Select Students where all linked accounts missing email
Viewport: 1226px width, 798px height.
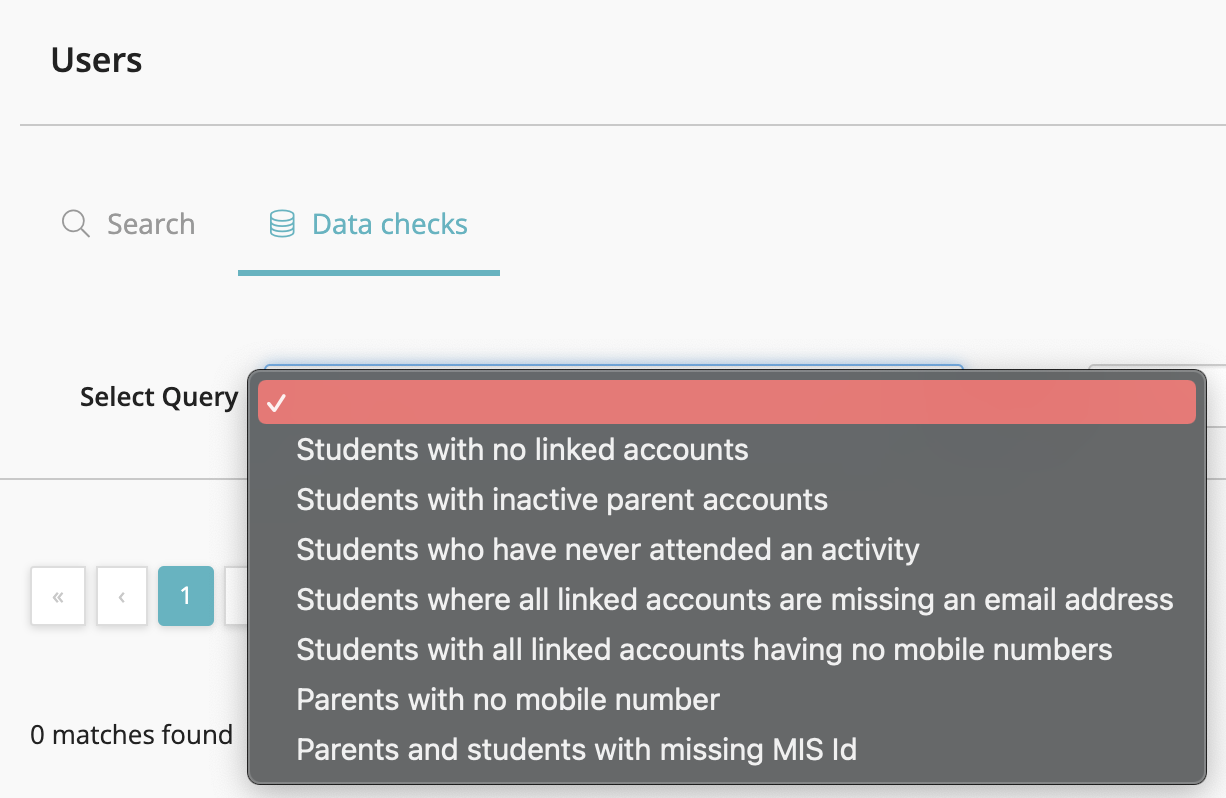tap(727, 600)
